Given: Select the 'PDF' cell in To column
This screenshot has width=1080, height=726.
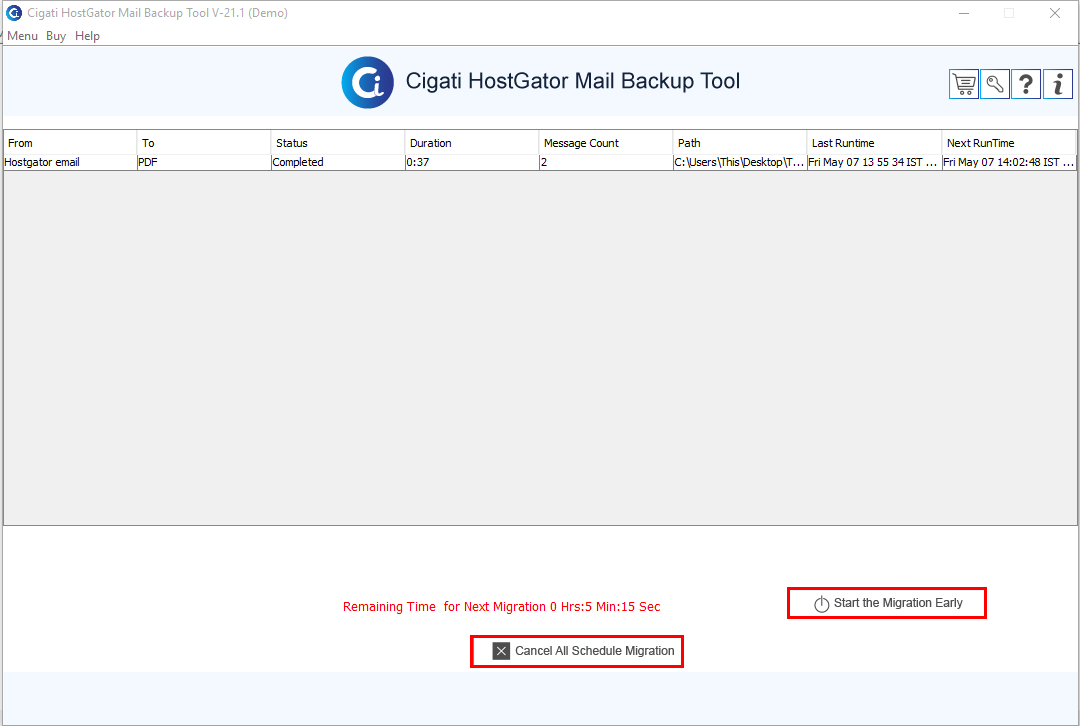Looking at the screenshot, I should 204,163.
